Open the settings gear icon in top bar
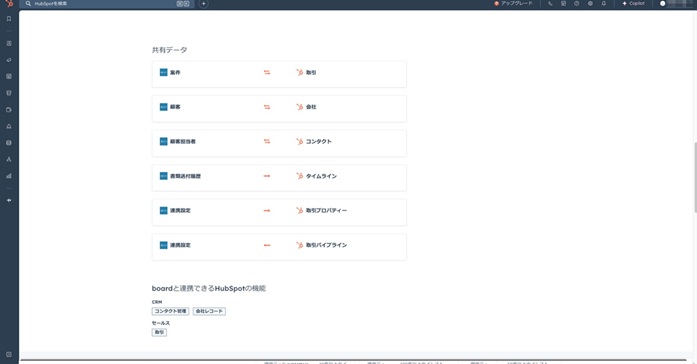This screenshot has width=697, height=364. coord(590,4)
